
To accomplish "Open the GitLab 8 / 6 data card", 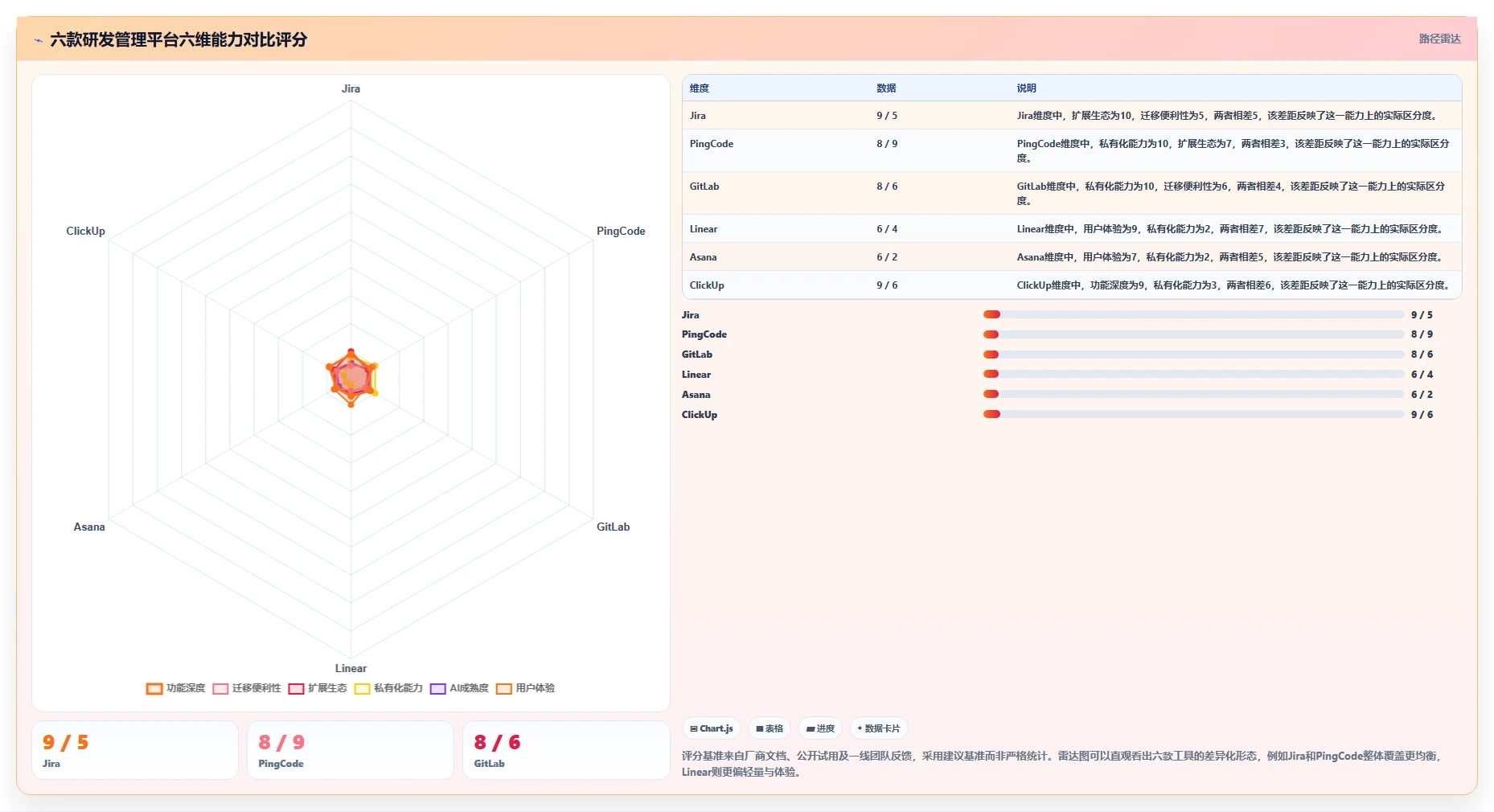I will pyautogui.click(x=566, y=750).
